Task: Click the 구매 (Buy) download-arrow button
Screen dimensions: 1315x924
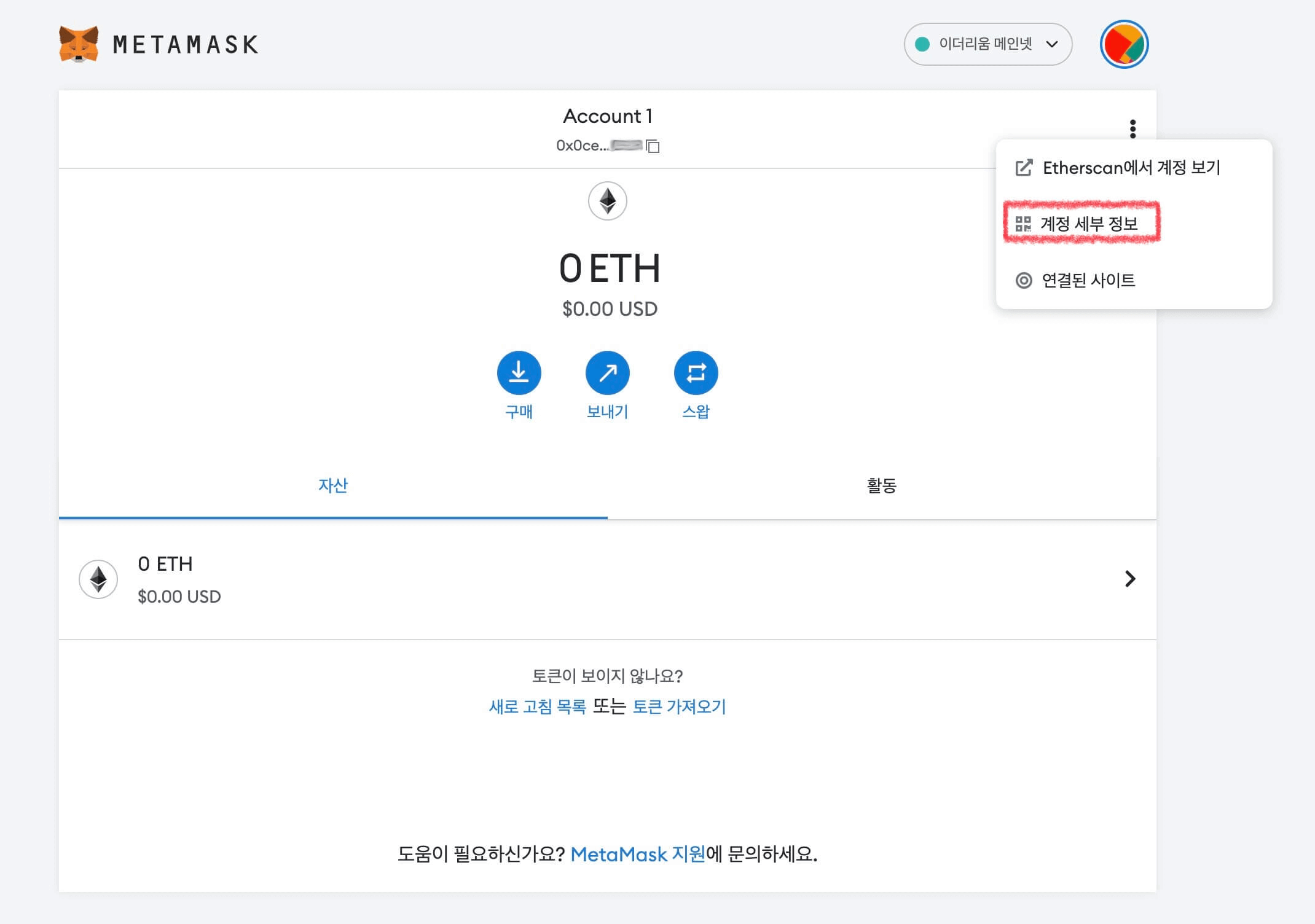Action: pyautogui.click(x=519, y=373)
